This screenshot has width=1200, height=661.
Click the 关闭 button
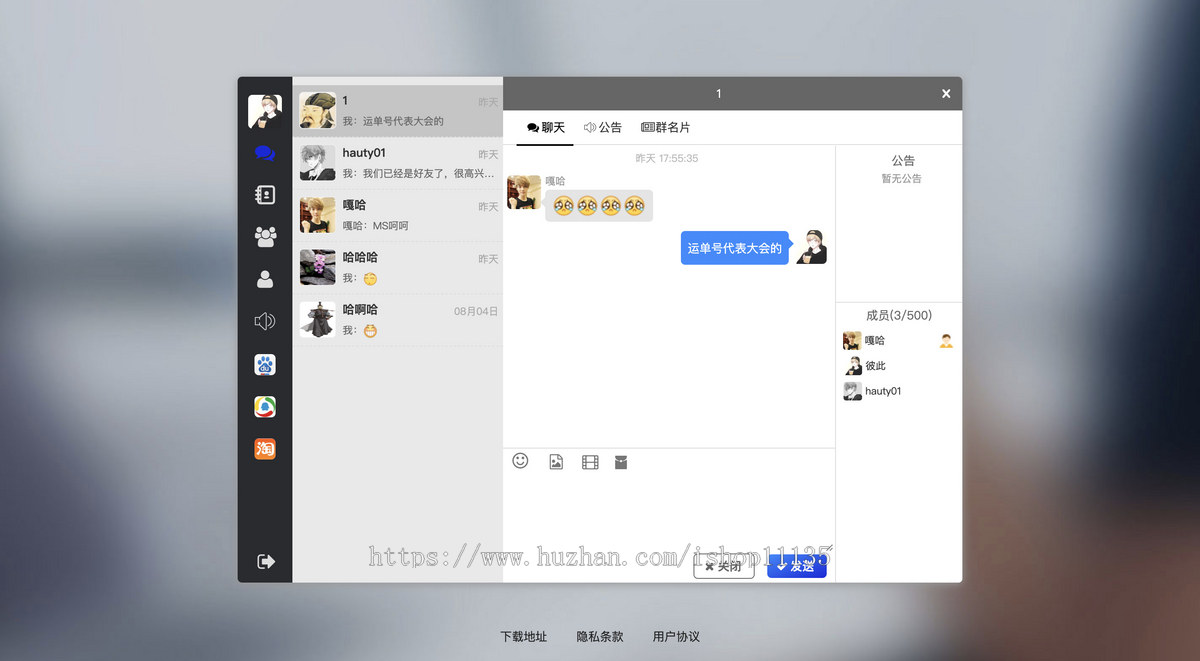(x=724, y=566)
